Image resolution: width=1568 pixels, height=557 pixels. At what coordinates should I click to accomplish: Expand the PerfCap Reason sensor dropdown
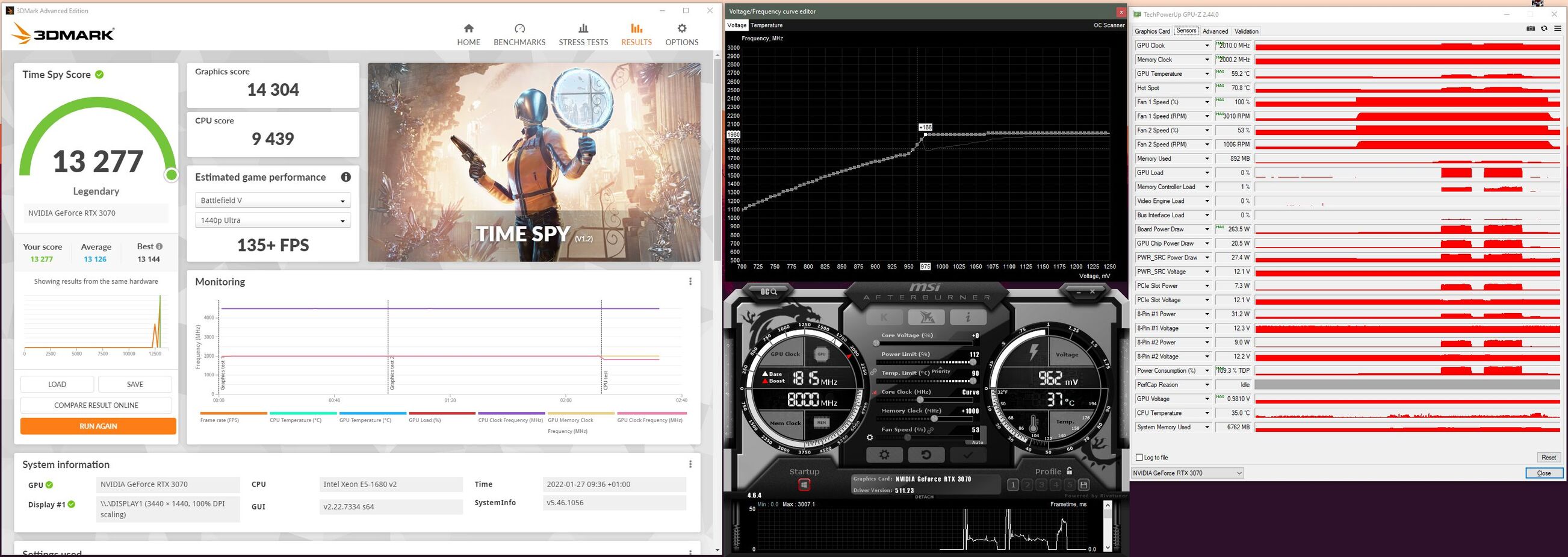[x=1206, y=385]
